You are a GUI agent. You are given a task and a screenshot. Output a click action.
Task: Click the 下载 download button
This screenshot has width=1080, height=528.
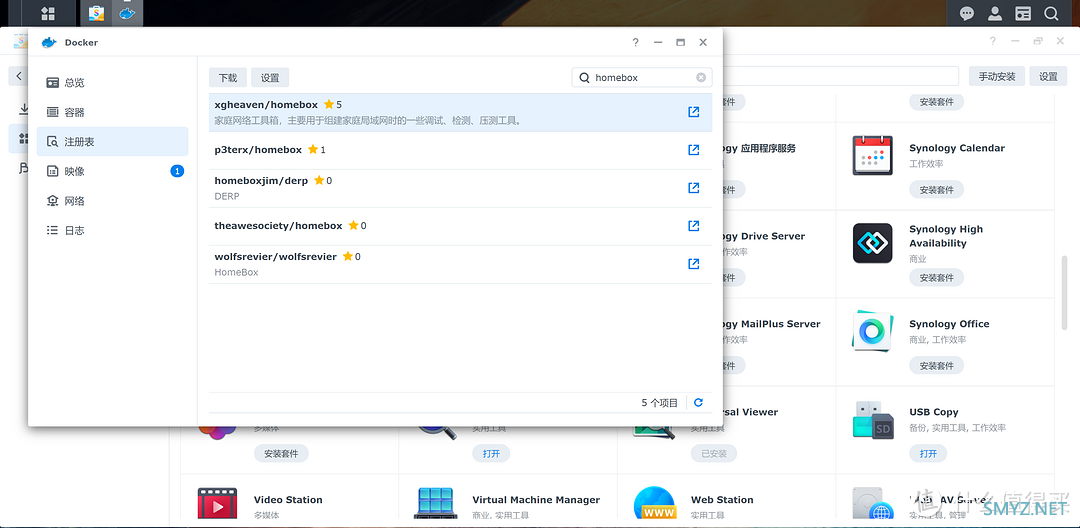coord(228,78)
